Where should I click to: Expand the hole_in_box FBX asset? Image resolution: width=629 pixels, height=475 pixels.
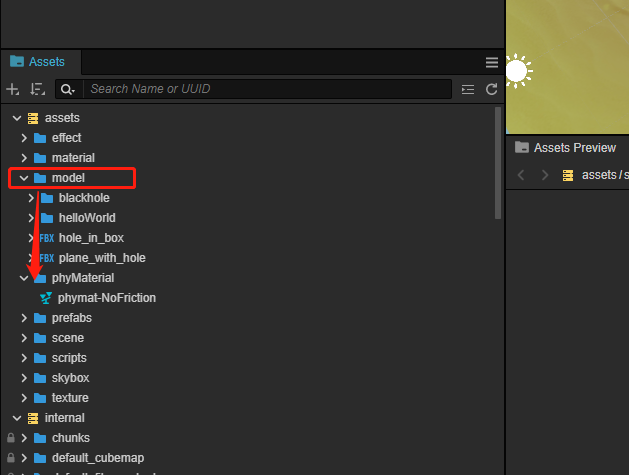31,238
